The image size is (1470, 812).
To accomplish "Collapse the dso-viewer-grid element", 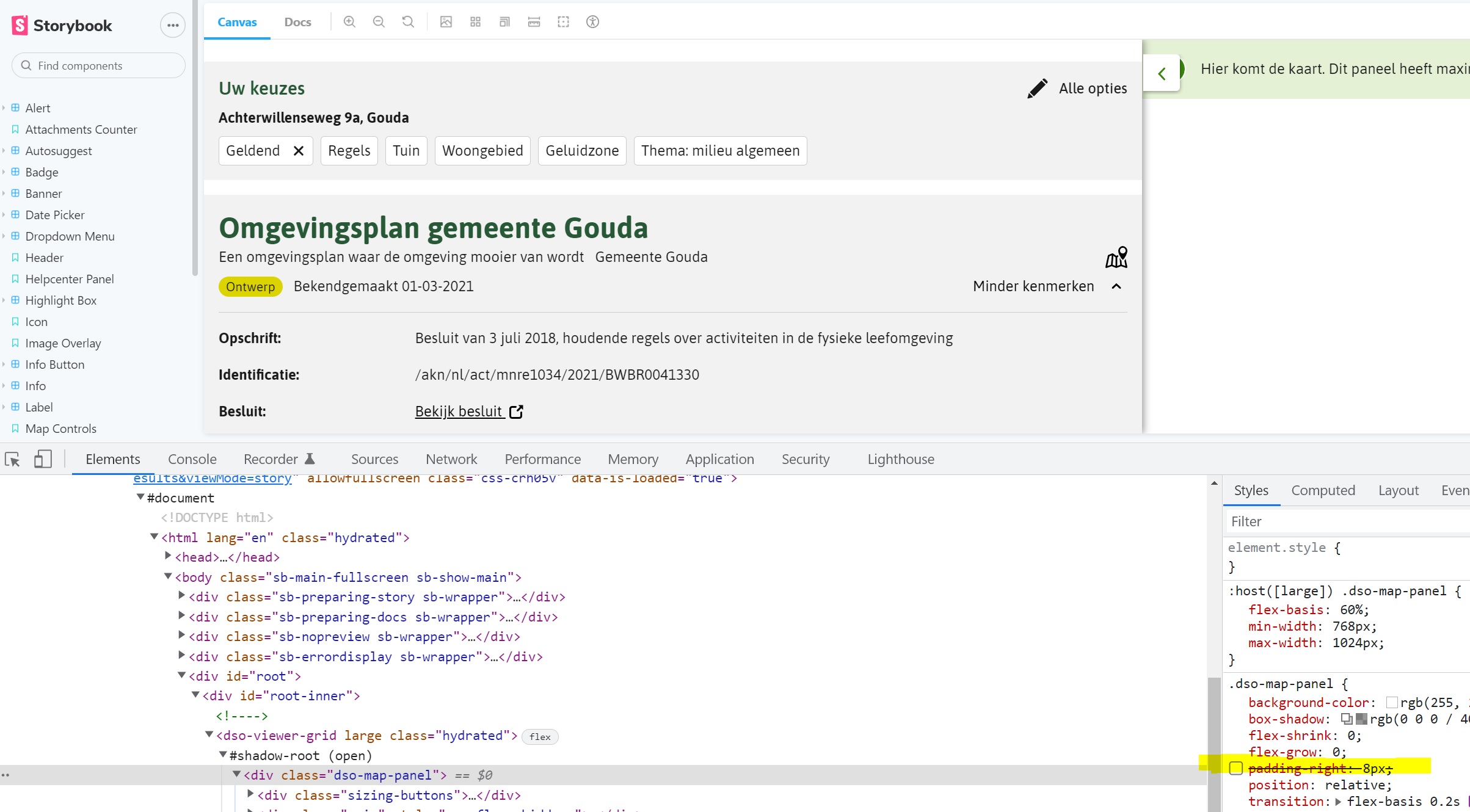I will click(209, 734).
